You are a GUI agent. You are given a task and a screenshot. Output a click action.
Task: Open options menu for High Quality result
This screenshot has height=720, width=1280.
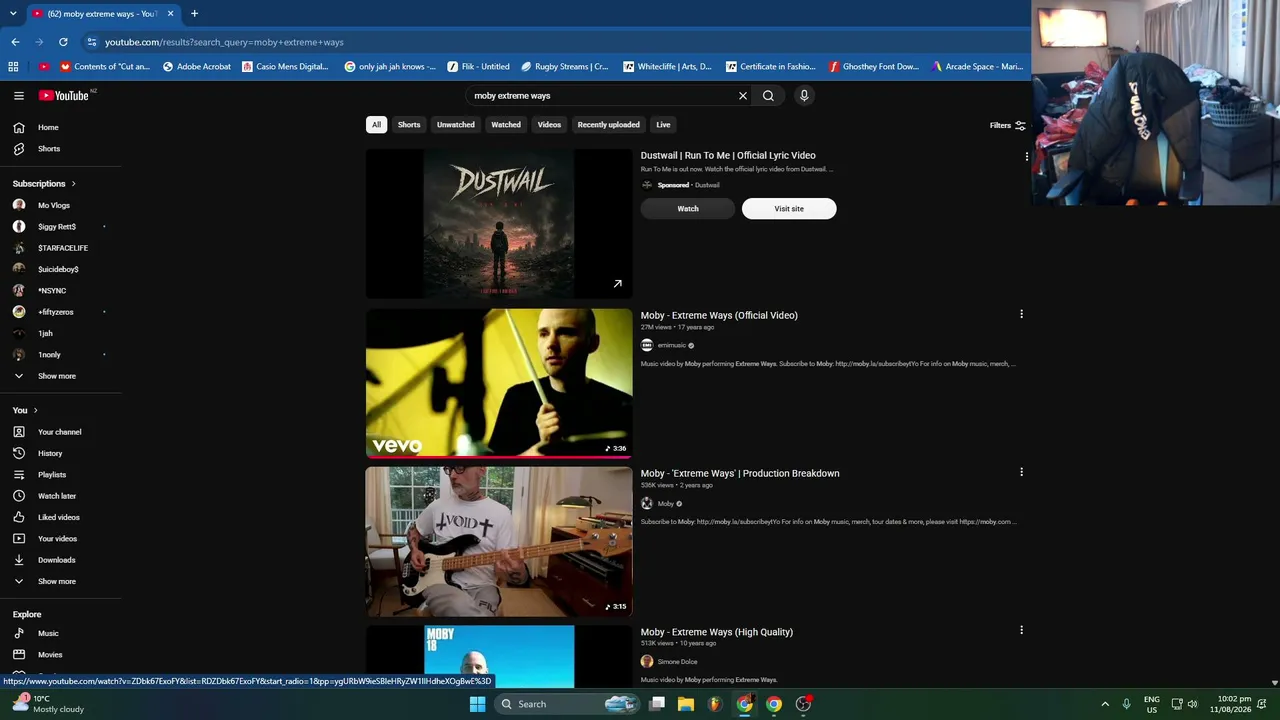[1021, 630]
